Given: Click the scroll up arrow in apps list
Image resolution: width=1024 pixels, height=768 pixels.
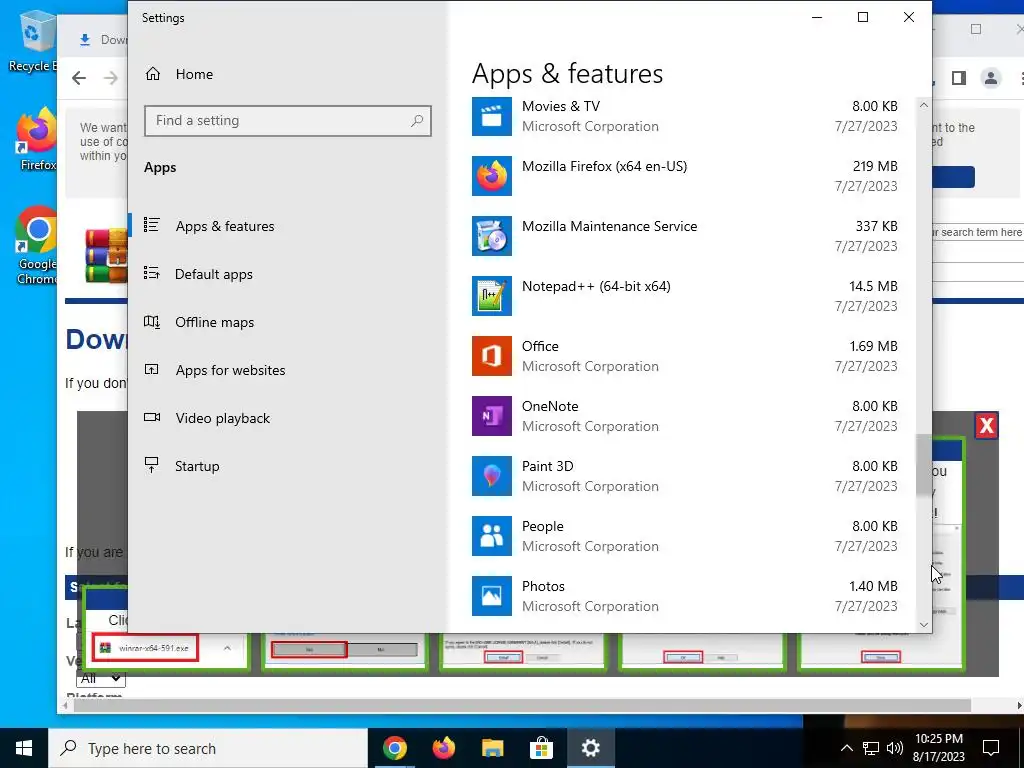Looking at the screenshot, I should [923, 104].
